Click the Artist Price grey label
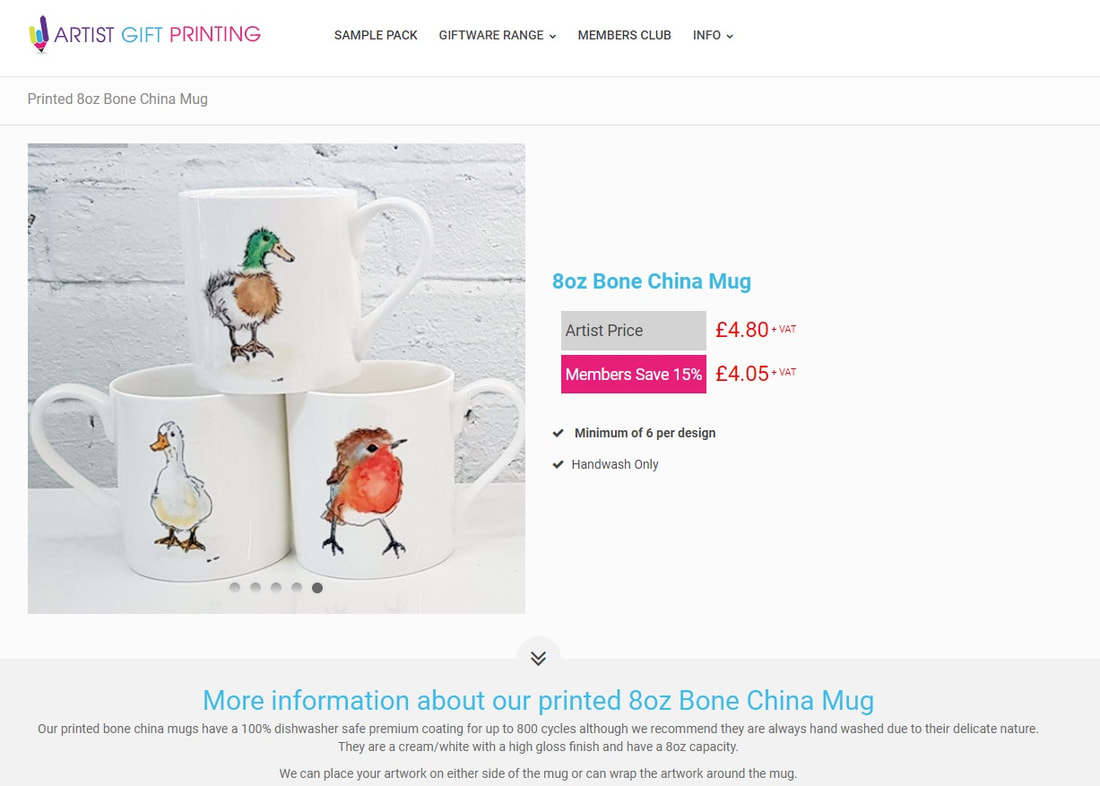The height and width of the screenshot is (786, 1100). pyautogui.click(x=633, y=331)
